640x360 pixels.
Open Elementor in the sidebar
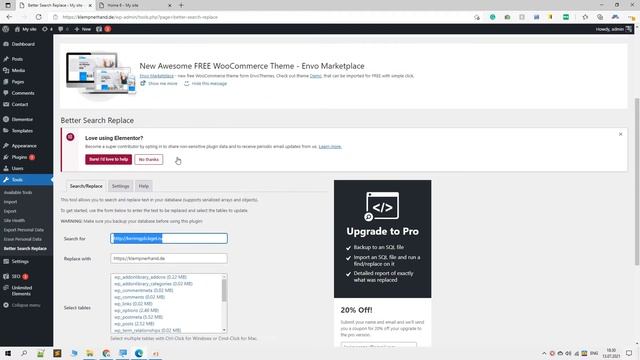coord(22,120)
